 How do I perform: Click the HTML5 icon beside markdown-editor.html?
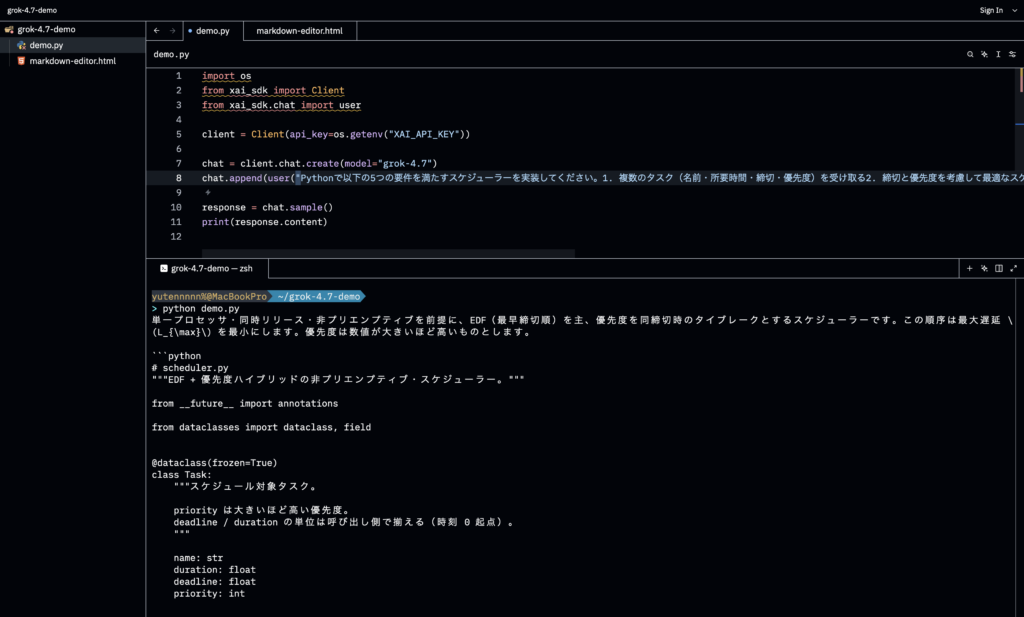22,61
